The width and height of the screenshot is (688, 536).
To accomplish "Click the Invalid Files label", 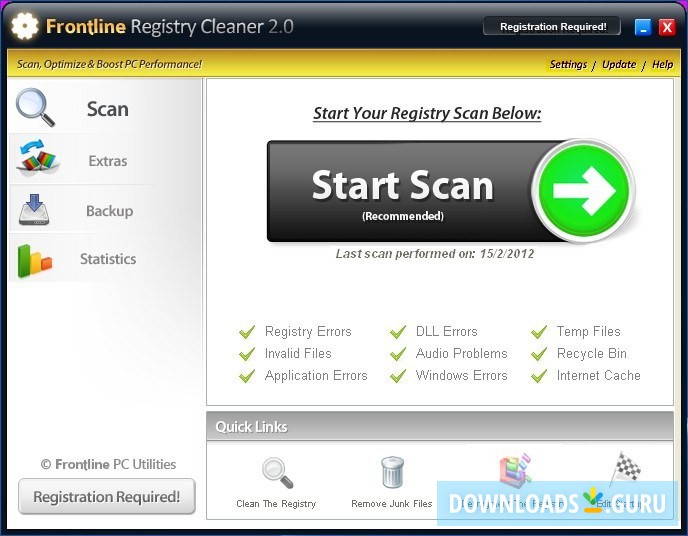I will (x=298, y=353).
